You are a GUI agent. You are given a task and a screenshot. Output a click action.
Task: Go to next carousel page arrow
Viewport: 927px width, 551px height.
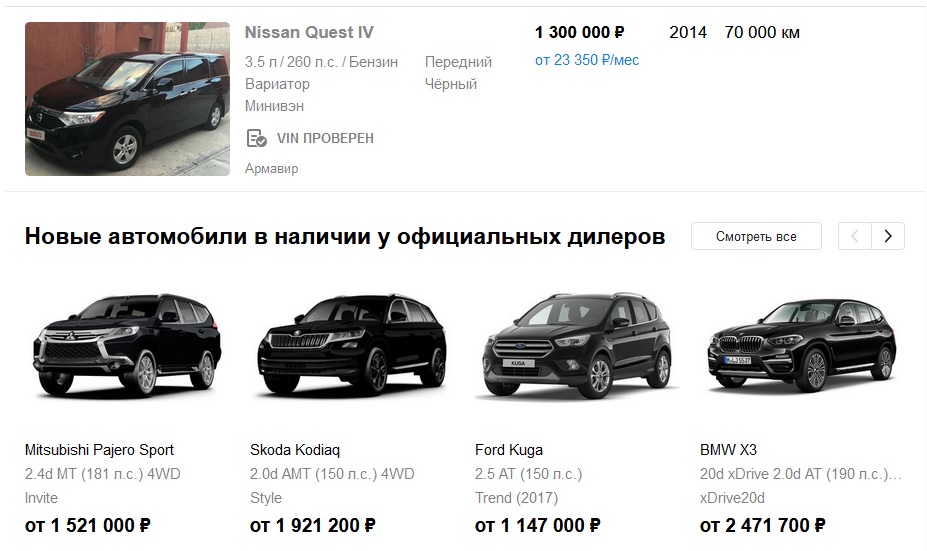(888, 236)
